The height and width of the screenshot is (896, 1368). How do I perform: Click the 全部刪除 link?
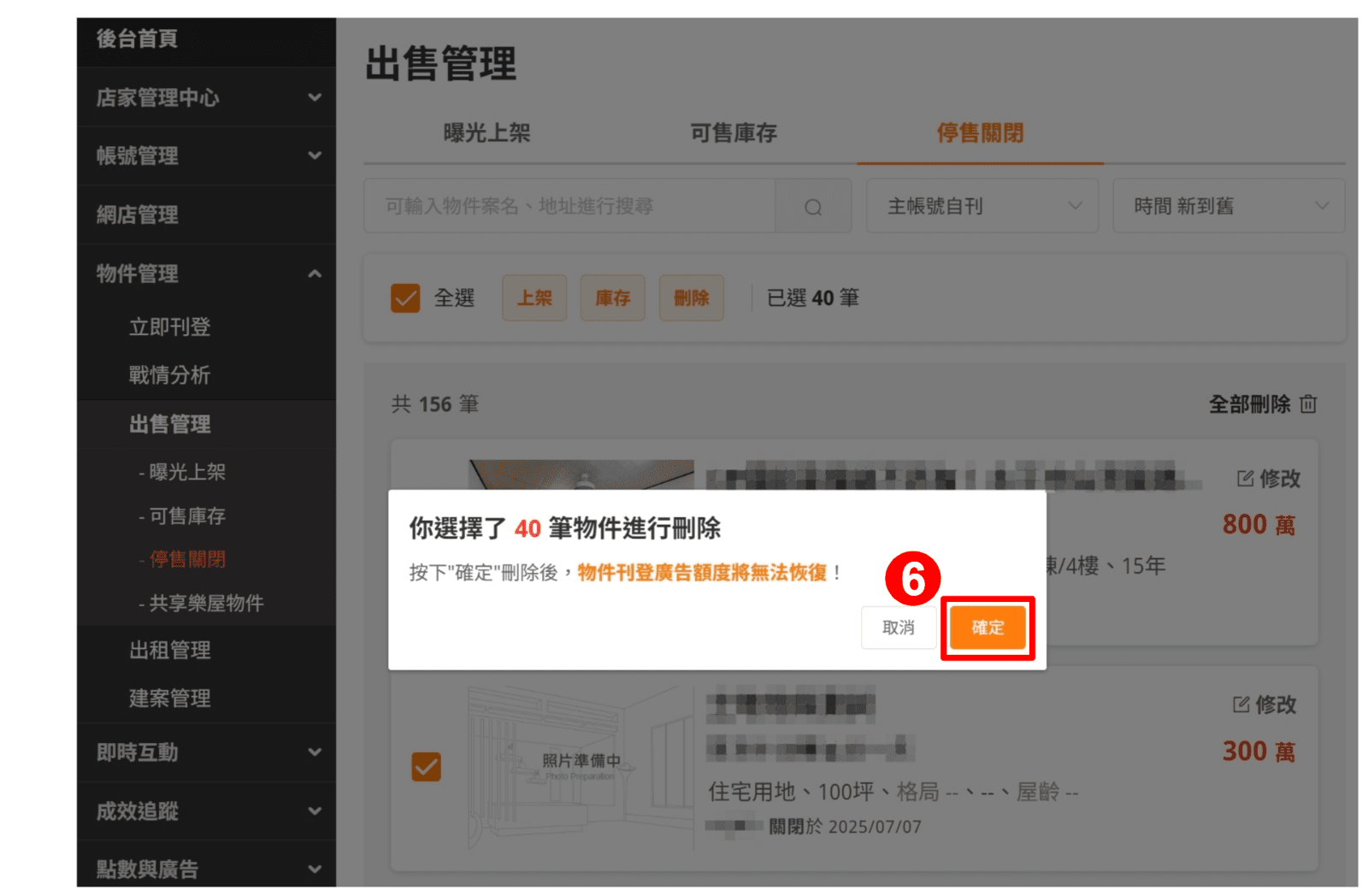pyautogui.click(x=1249, y=404)
